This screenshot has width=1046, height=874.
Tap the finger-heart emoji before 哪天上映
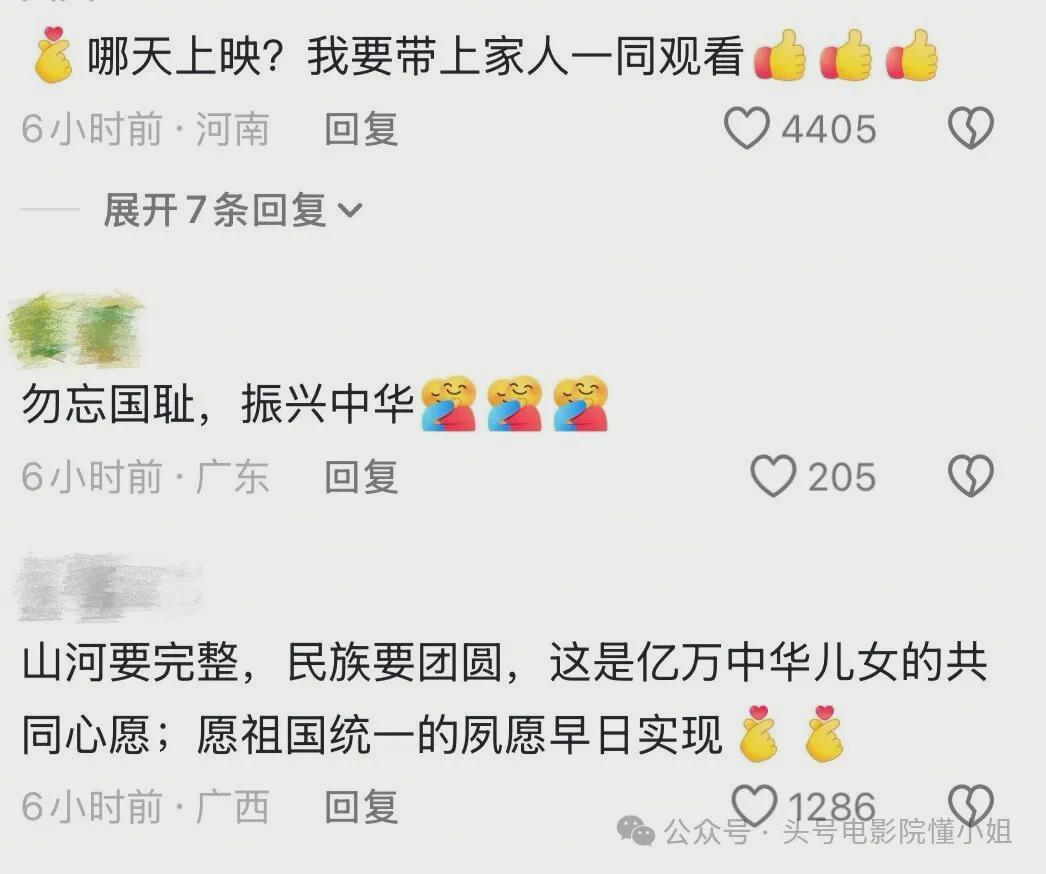(53, 55)
